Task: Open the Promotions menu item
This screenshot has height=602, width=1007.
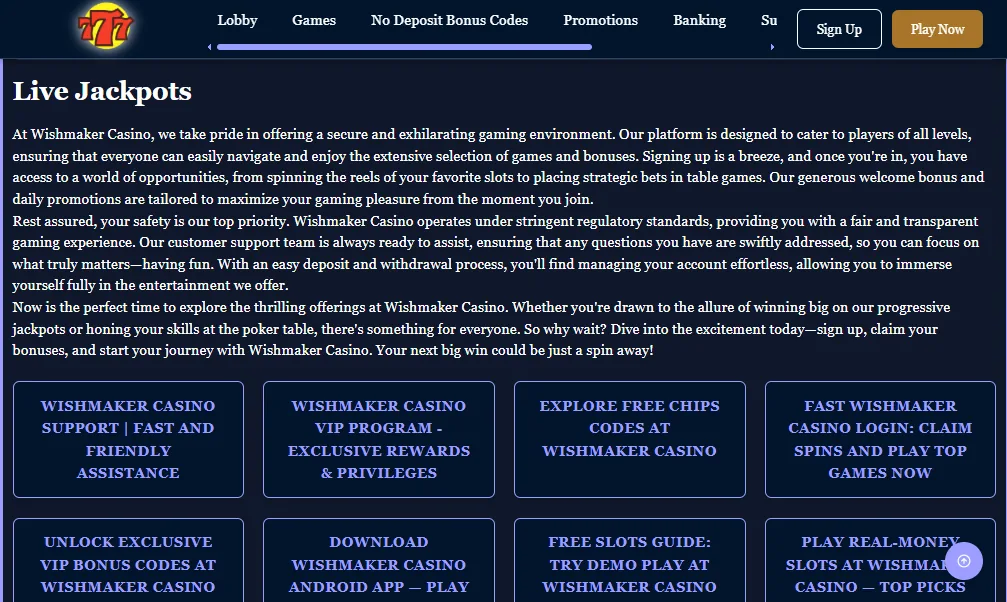Action: (600, 20)
